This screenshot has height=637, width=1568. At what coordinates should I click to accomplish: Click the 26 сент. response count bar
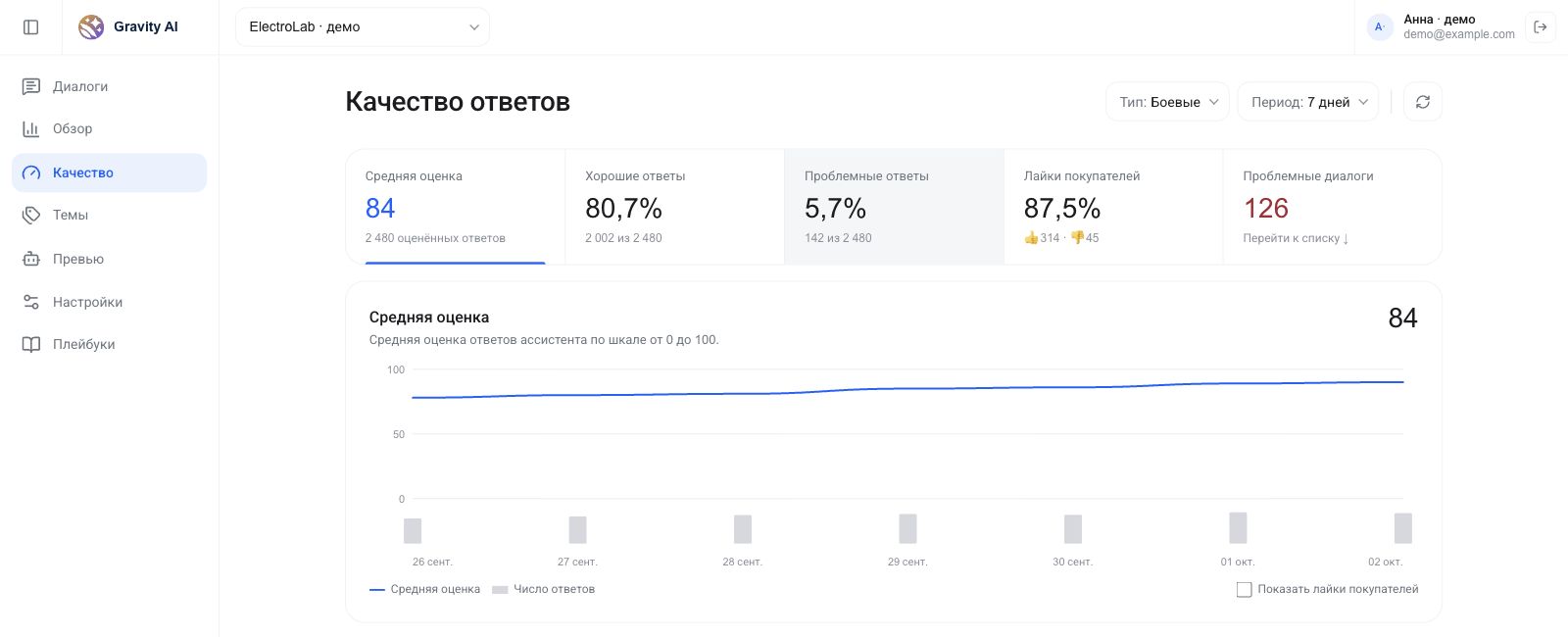(413, 530)
